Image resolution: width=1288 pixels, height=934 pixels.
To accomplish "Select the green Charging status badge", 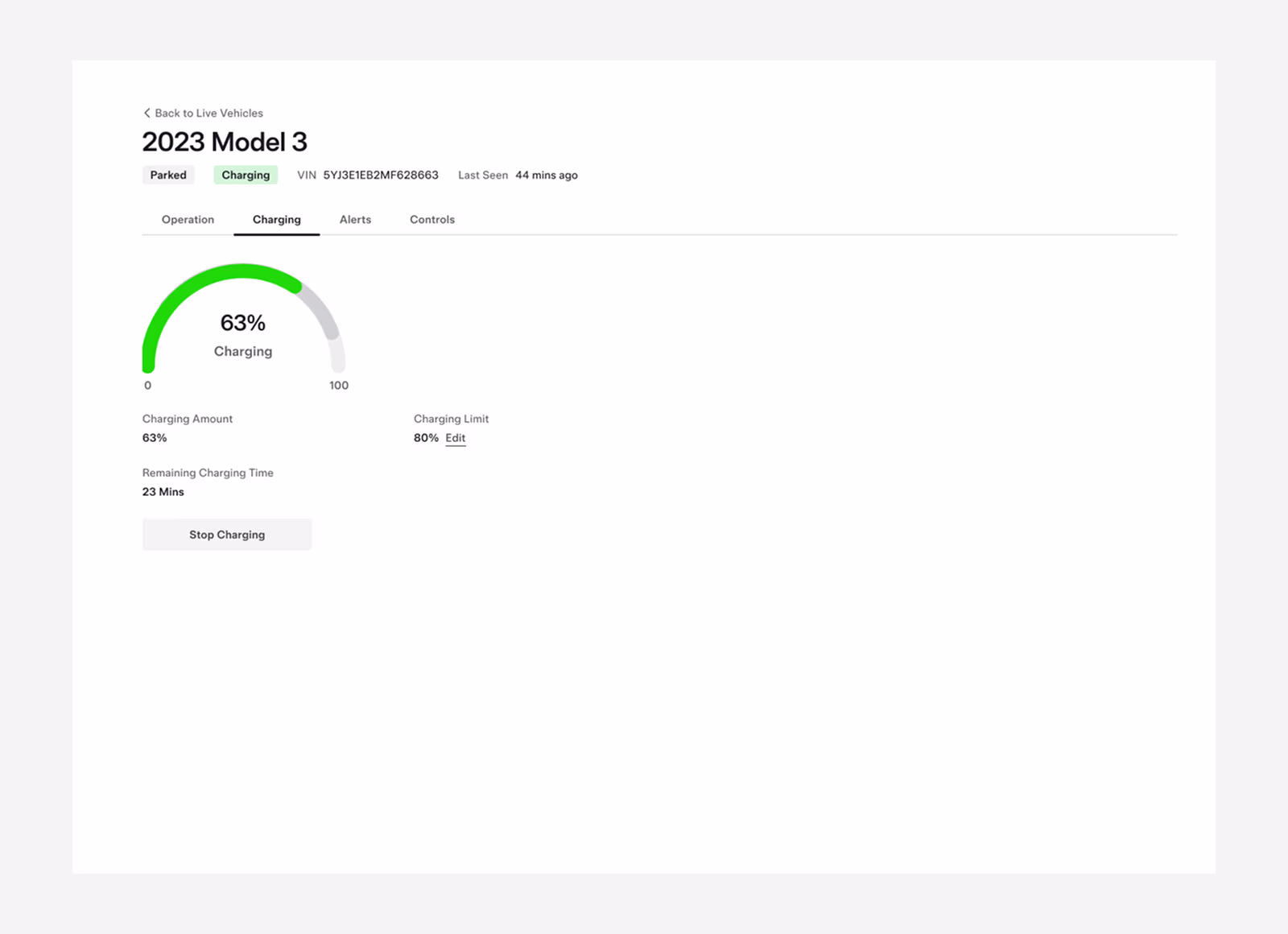I will point(246,175).
